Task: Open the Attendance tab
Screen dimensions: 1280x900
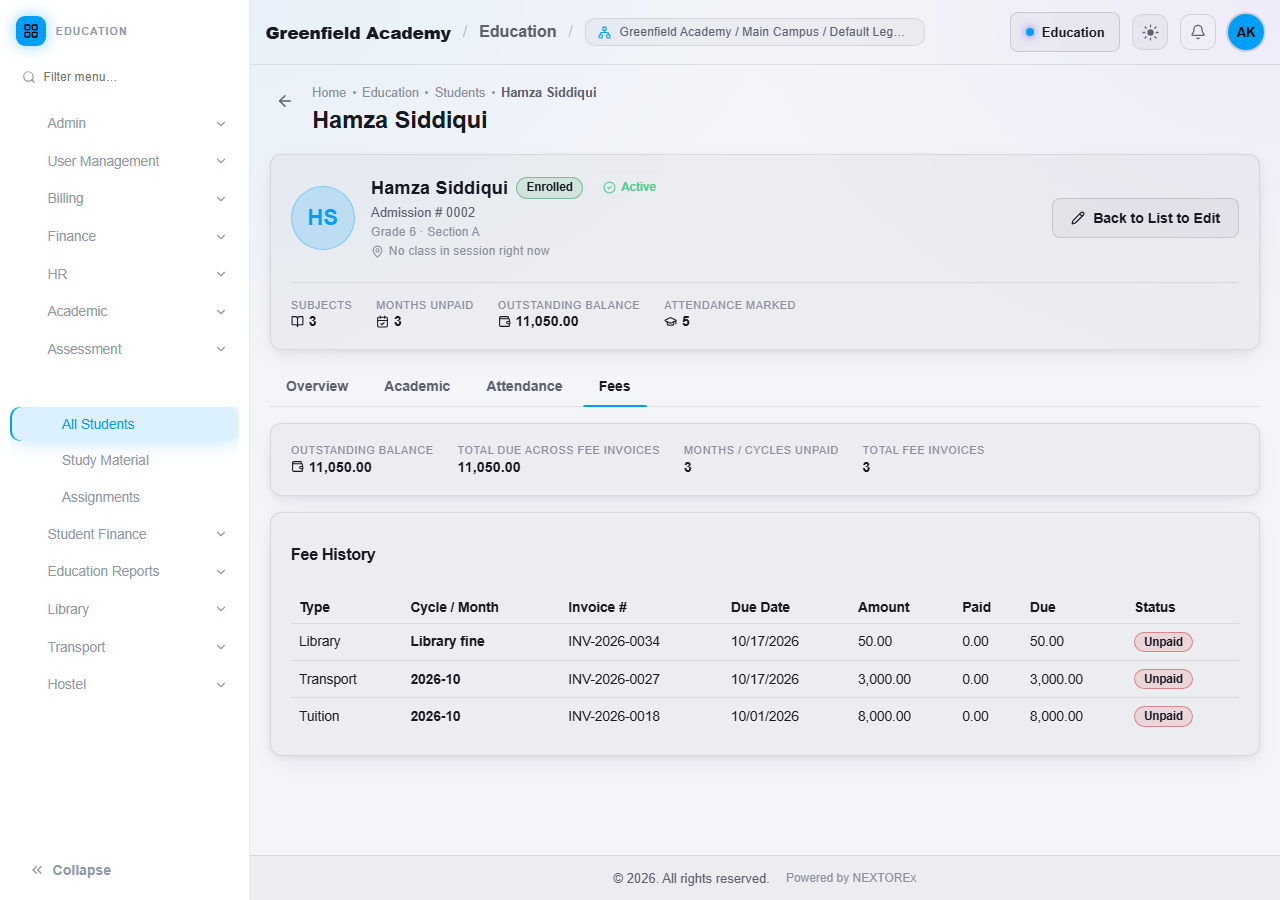Action: click(524, 386)
